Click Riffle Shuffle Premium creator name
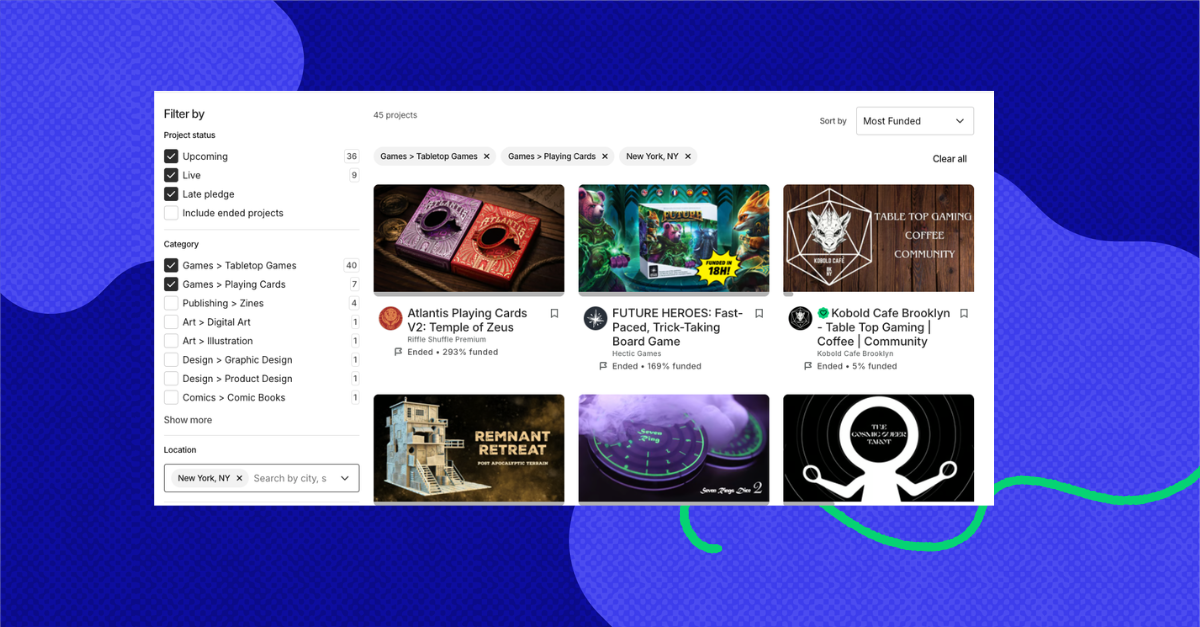The image size is (1200, 627). [x=446, y=340]
